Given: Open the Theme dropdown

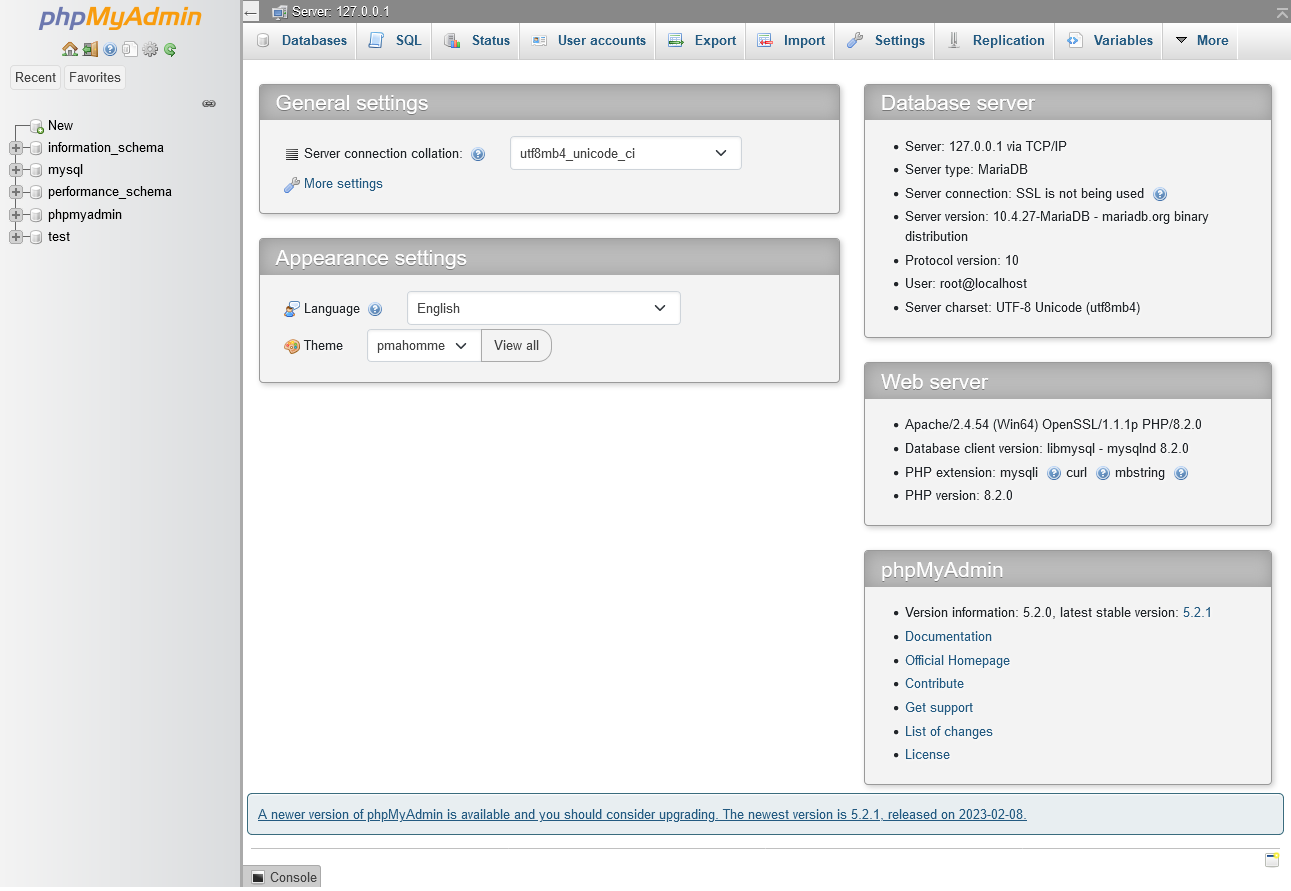Looking at the screenshot, I should tap(423, 345).
